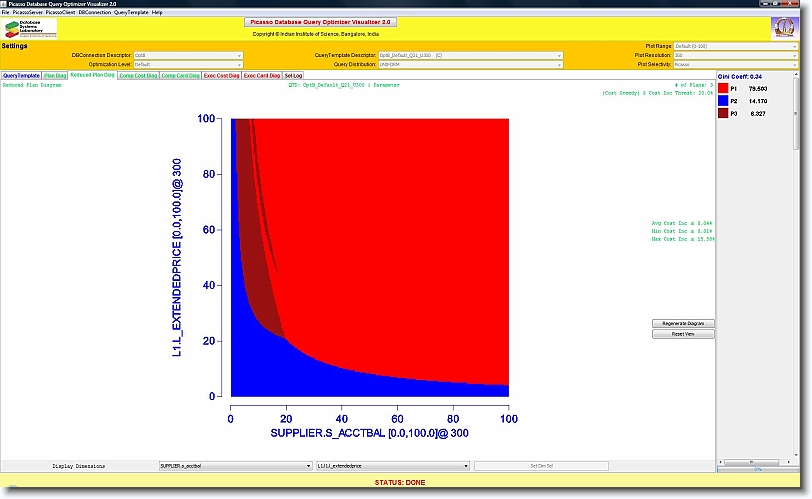Switch to the Plan Diag tab
The height and width of the screenshot is (499, 812).
pos(55,75)
